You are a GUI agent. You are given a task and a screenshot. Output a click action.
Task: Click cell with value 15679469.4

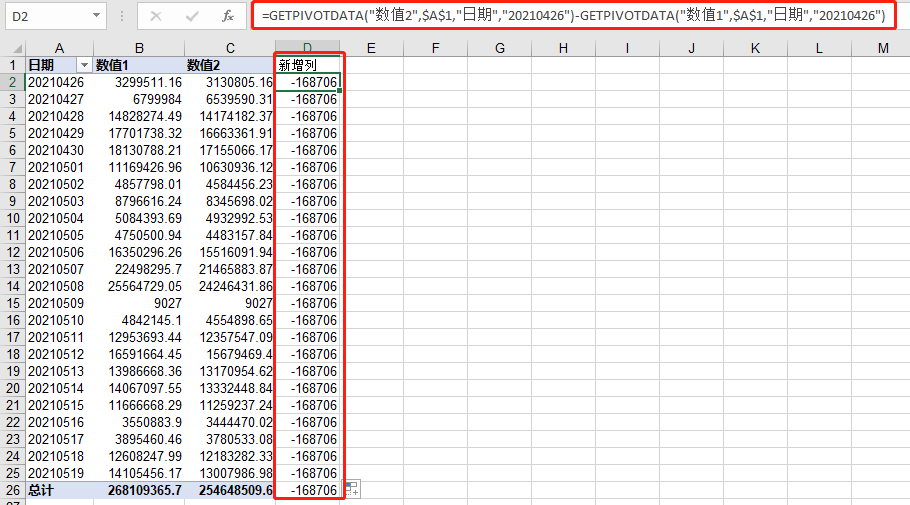point(230,354)
